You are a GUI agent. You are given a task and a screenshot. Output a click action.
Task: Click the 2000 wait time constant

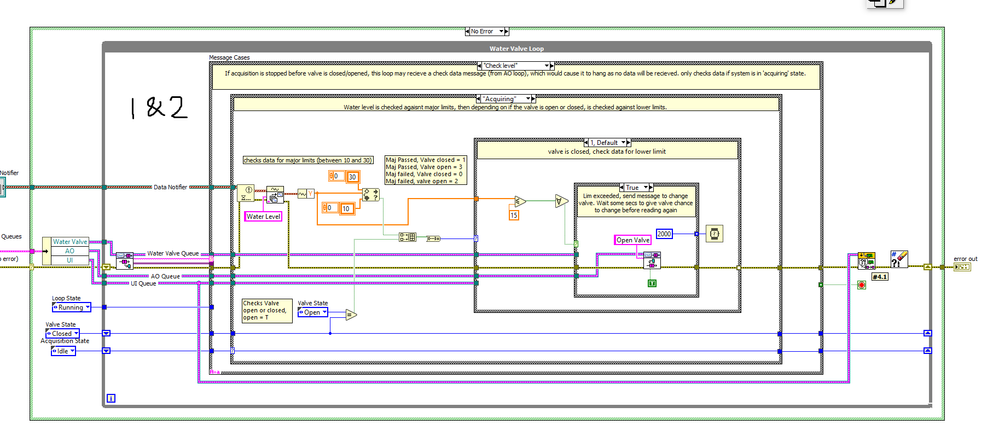(665, 234)
